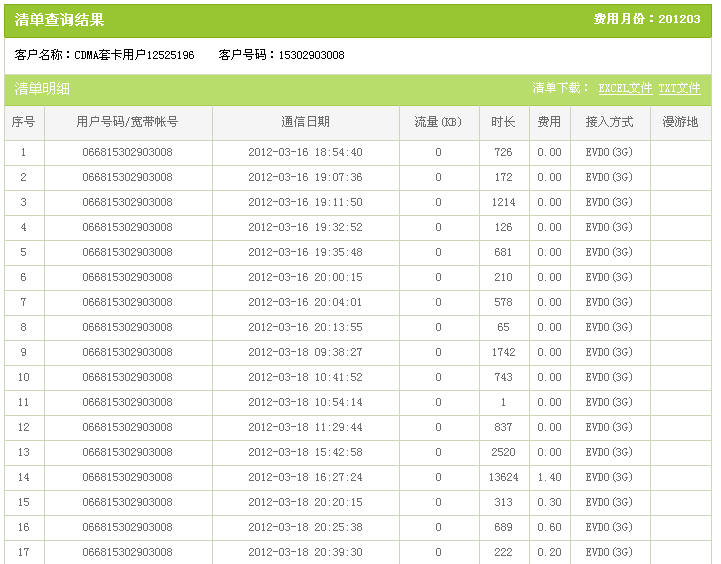721x564 pixels.
Task: Click the 流量(KB) column header
Action: [x=438, y=122]
